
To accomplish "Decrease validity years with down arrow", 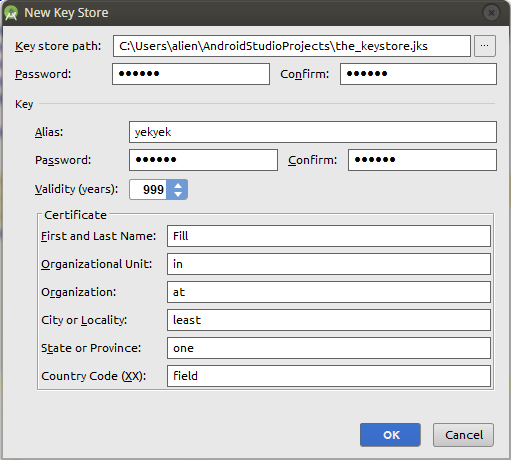I will (178, 194).
